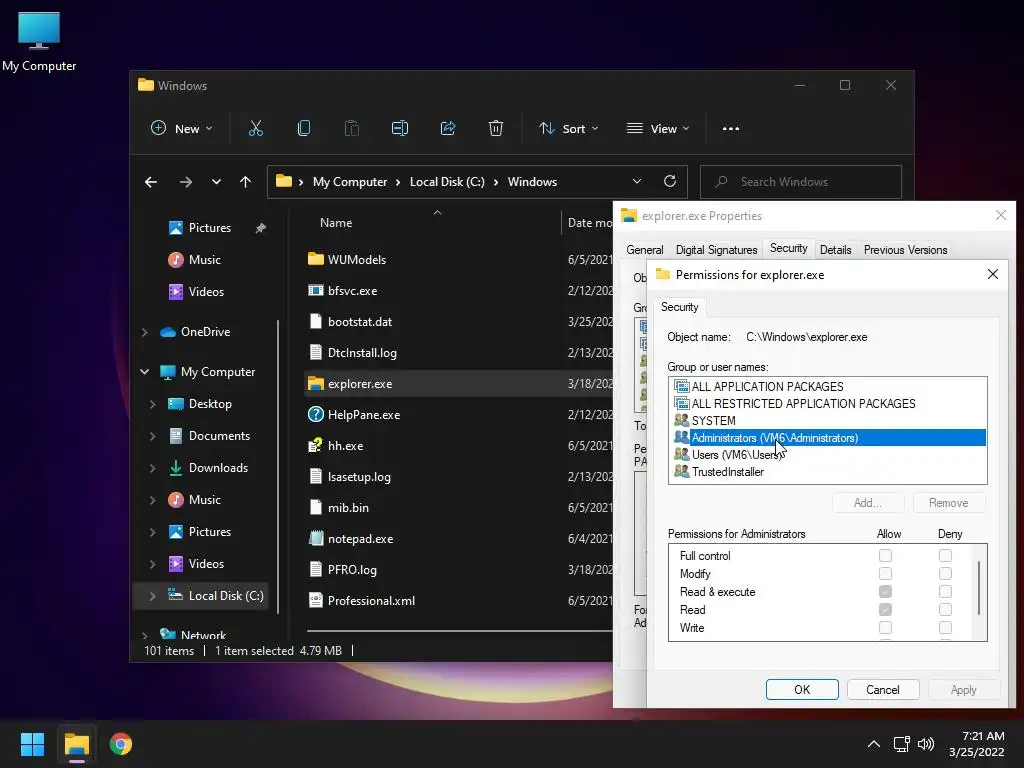
Task: Expand the Local Disk (C:) tree node
Action: (x=152, y=596)
